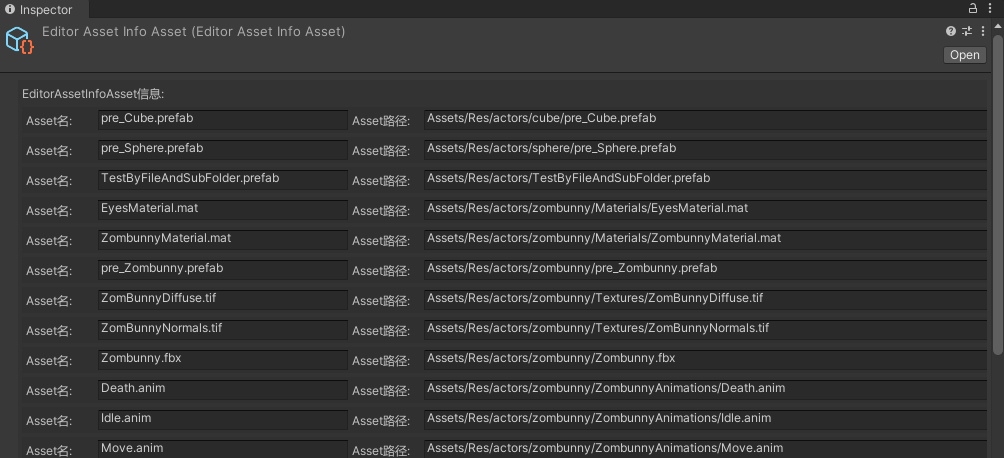Click the ZombunnyMaterial.mat name field
The image size is (1004, 458).
click(x=223, y=240)
